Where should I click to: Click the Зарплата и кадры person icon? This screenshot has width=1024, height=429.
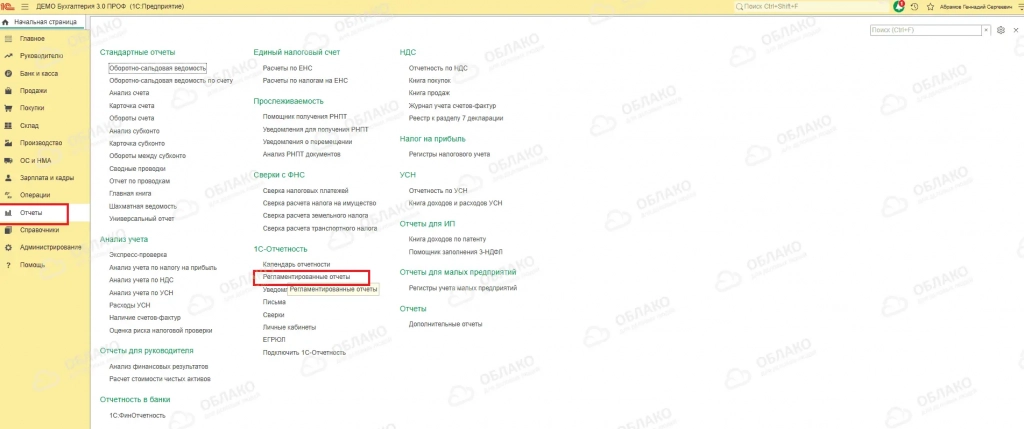pyautogui.click(x=8, y=178)
